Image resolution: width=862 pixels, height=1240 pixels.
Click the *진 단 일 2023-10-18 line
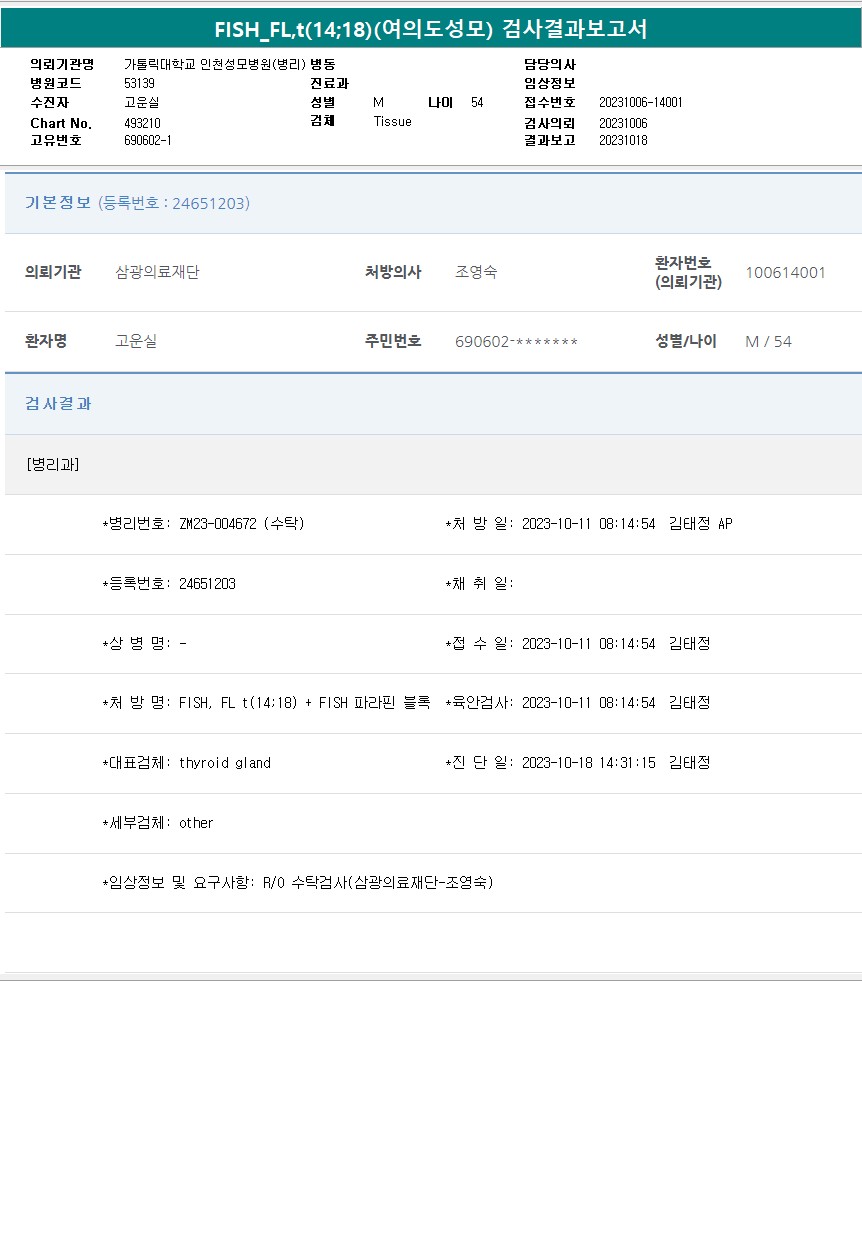pyautogui.click(x=578, y=763)
